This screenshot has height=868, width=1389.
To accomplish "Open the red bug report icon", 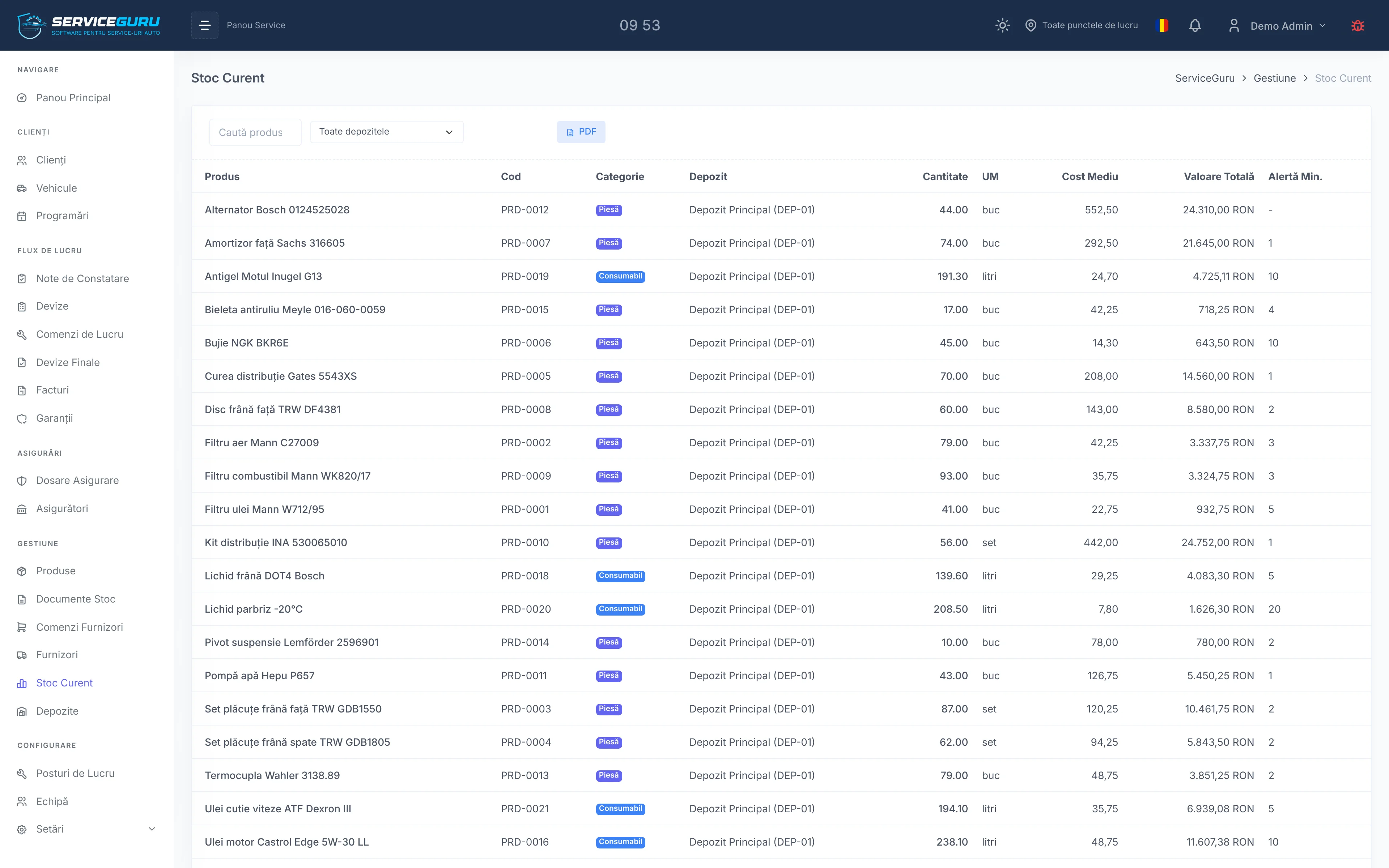I will click(1358, 25).
